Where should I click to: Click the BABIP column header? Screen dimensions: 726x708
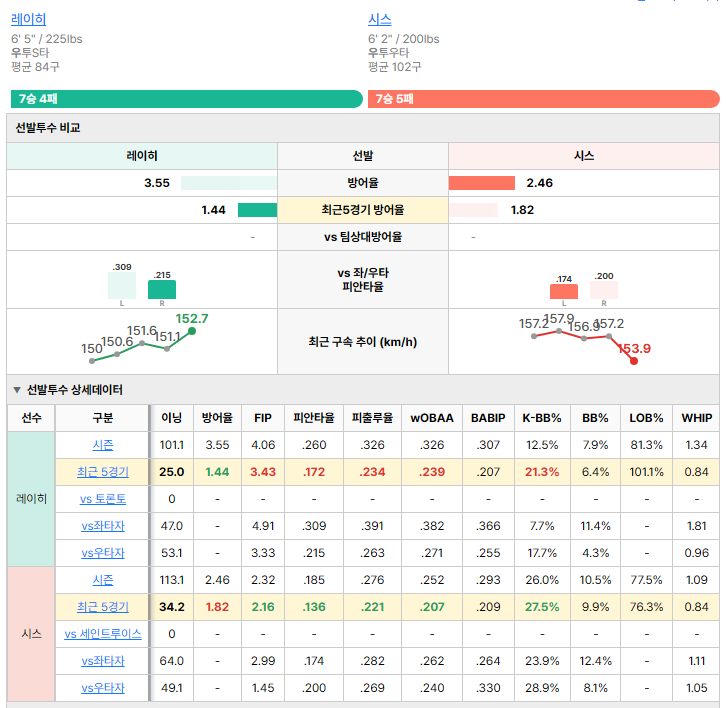click(488, 418)
